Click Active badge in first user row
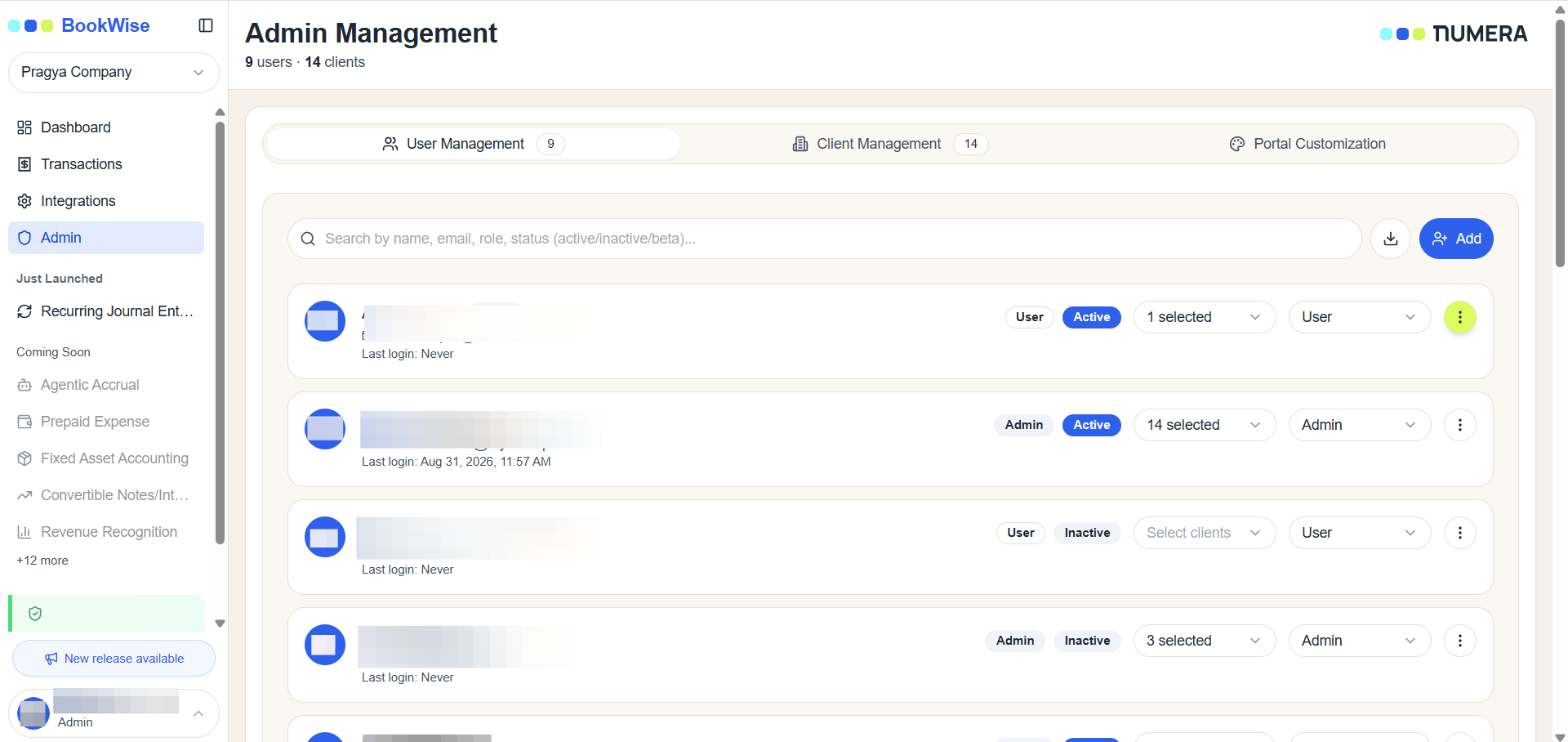Viewport: 1568px width, 742px height. pos(1092,317)
